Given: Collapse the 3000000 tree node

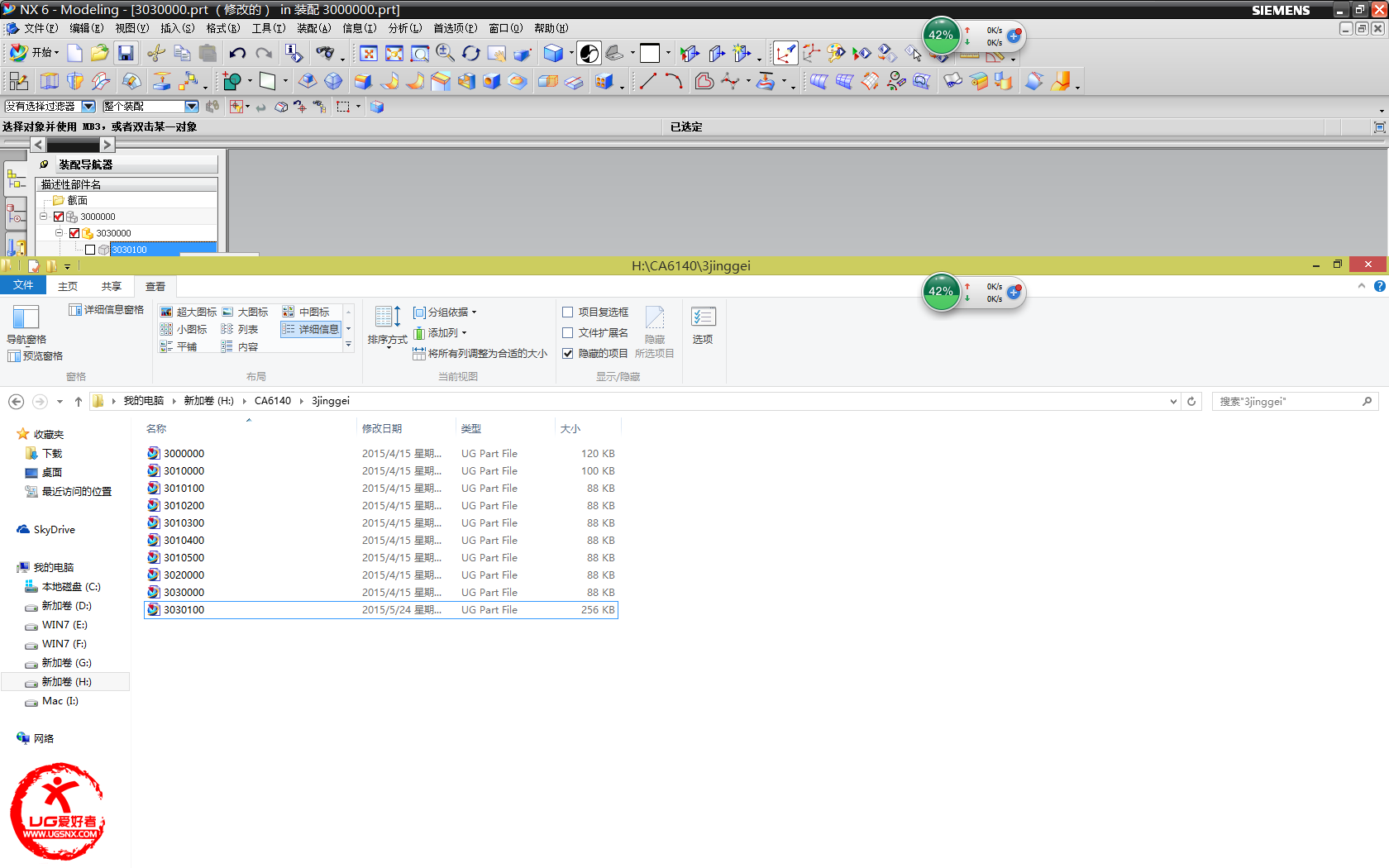Looking at the screenshot, I should pos(44,217).
